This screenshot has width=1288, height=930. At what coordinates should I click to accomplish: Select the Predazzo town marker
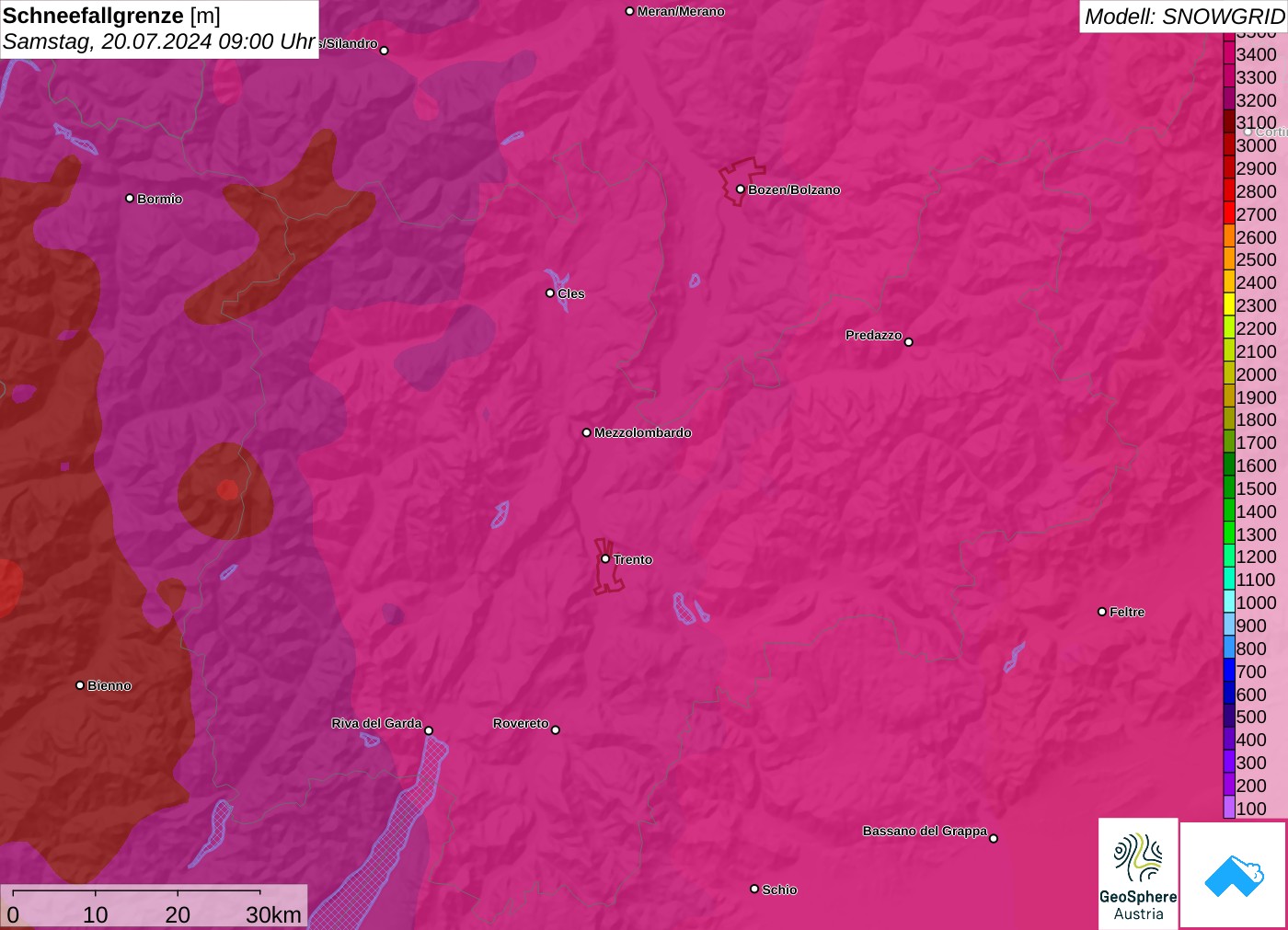pos(909,342)
